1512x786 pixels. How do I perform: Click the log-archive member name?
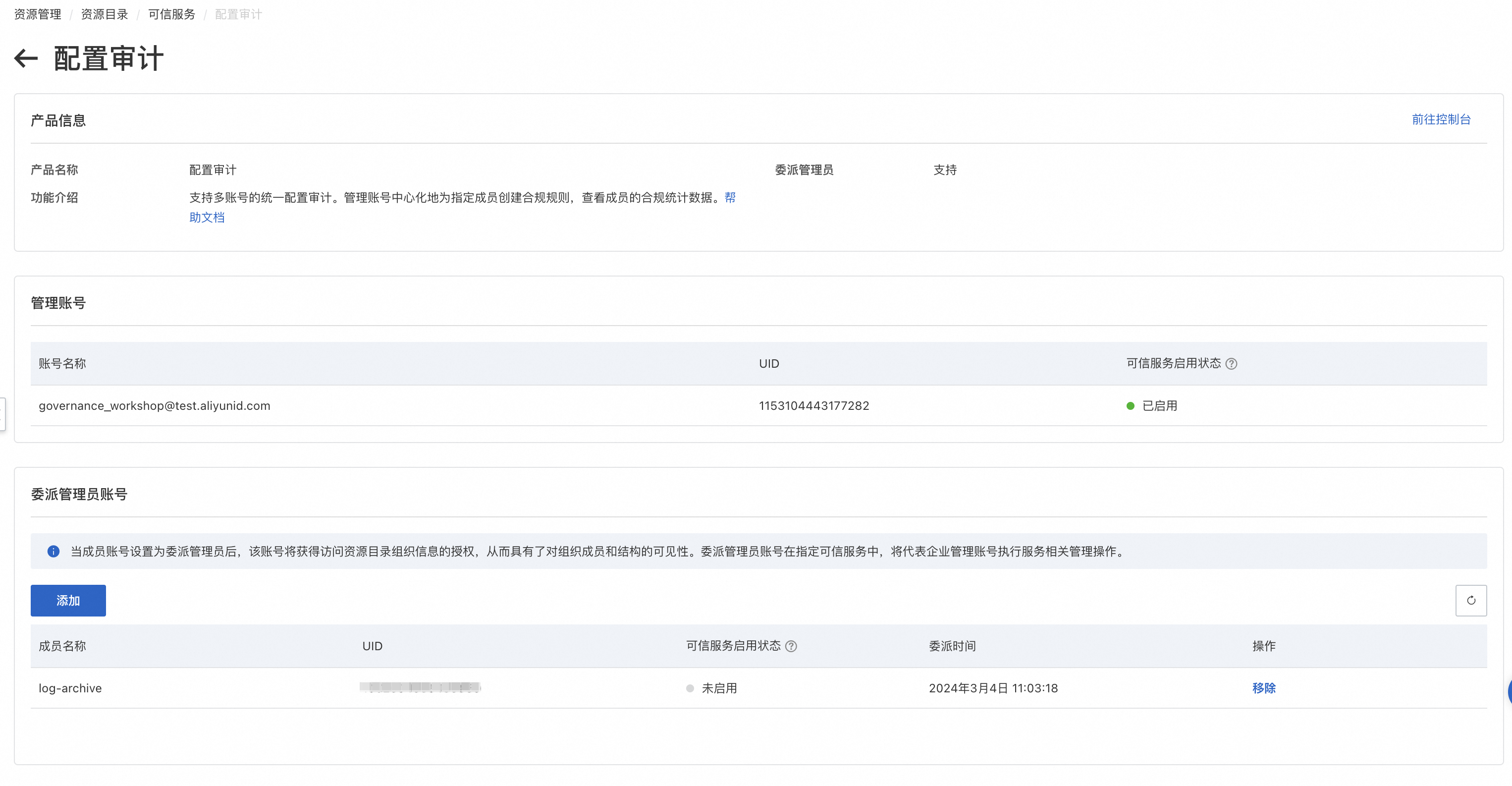pos(70,688)
